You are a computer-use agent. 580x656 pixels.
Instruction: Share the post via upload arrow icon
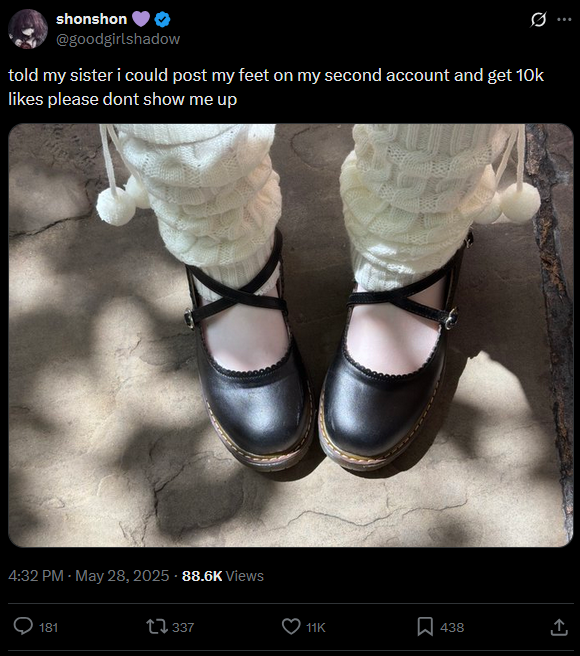559,627
